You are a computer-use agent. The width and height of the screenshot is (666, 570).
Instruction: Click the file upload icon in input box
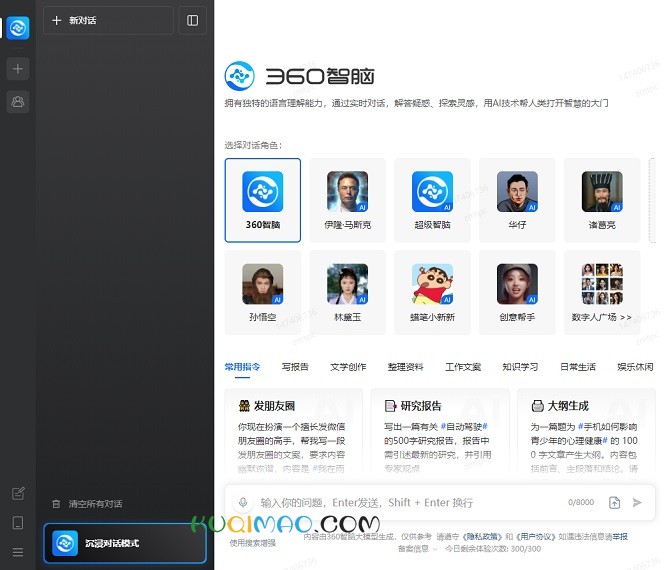[615, 502]
